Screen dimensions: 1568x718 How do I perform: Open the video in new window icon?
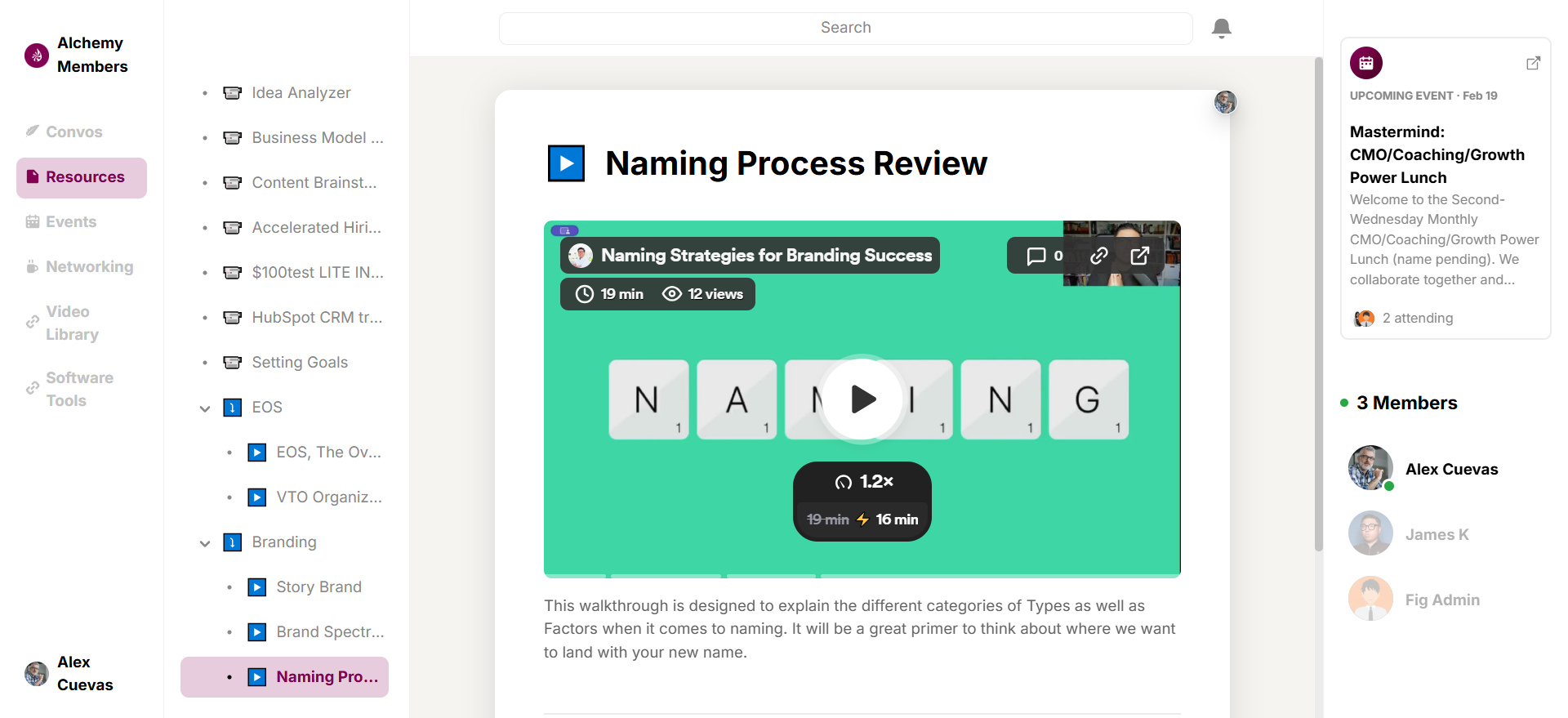click(x=1139, y=256)
